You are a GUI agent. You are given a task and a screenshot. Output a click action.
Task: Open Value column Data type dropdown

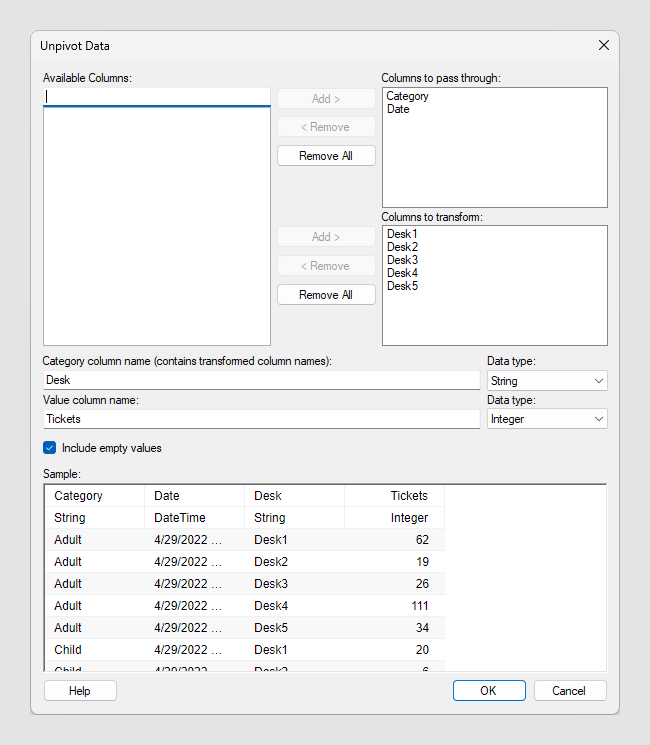point(546,419)
